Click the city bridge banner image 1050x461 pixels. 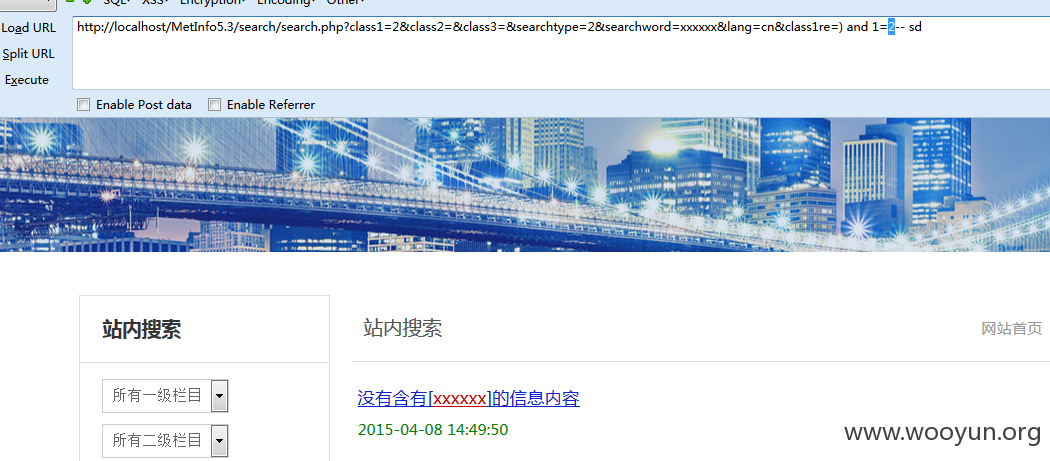pyautogui.click(x=525, y=185)
